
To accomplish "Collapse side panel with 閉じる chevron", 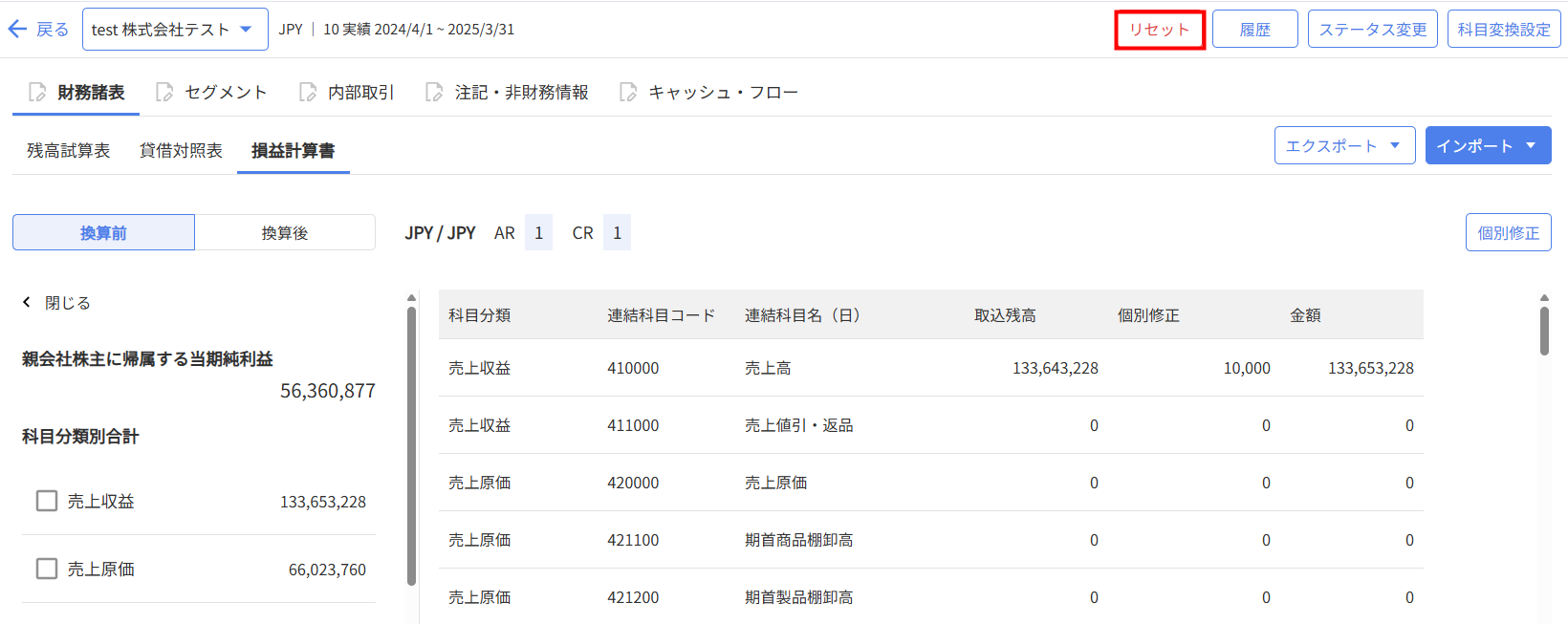I will pyautogui.click(x=27, y=303).
